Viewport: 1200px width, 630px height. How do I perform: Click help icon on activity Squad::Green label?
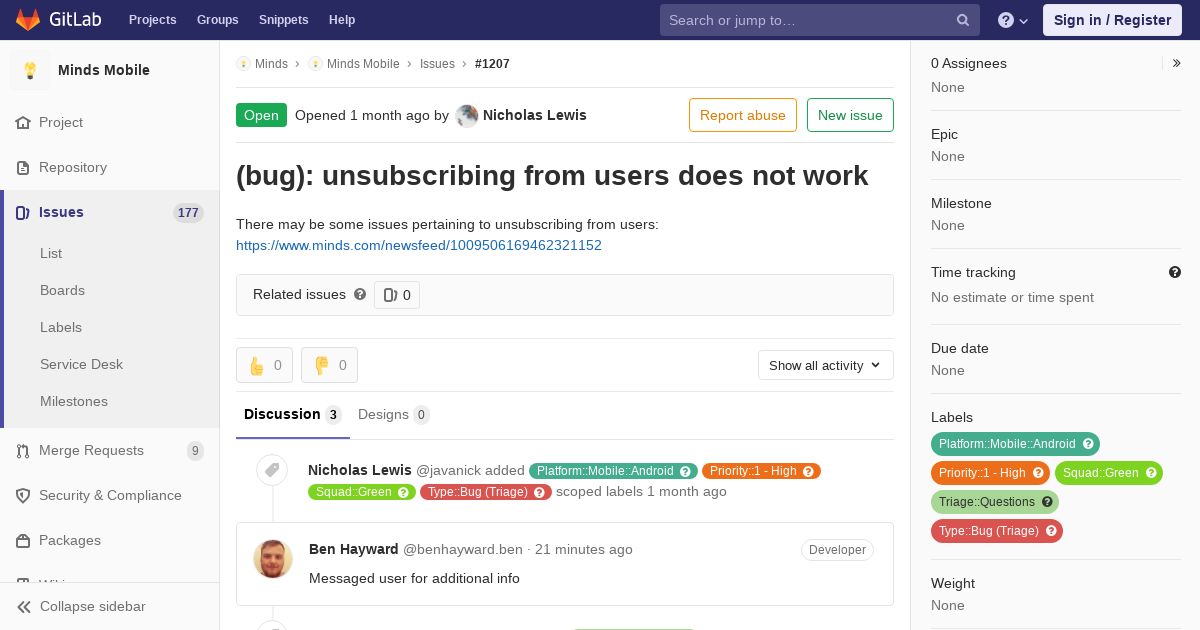click(404, 492)
